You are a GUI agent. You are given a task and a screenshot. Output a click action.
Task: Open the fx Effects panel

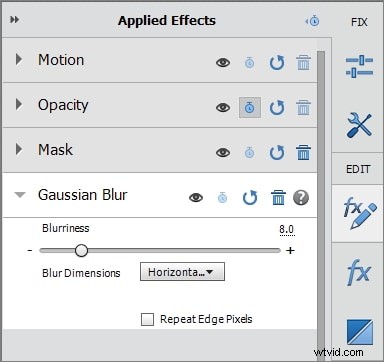(x=359, y=272)
